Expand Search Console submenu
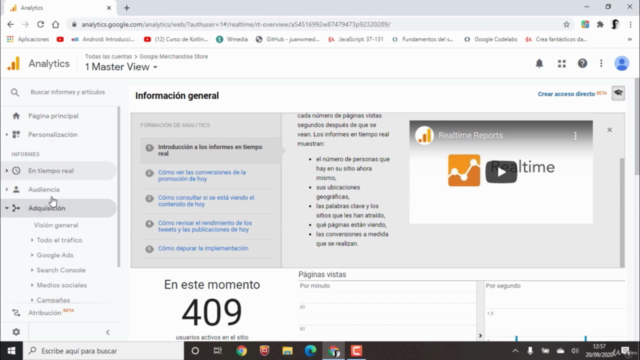640x360 pixels. (32, 270)
